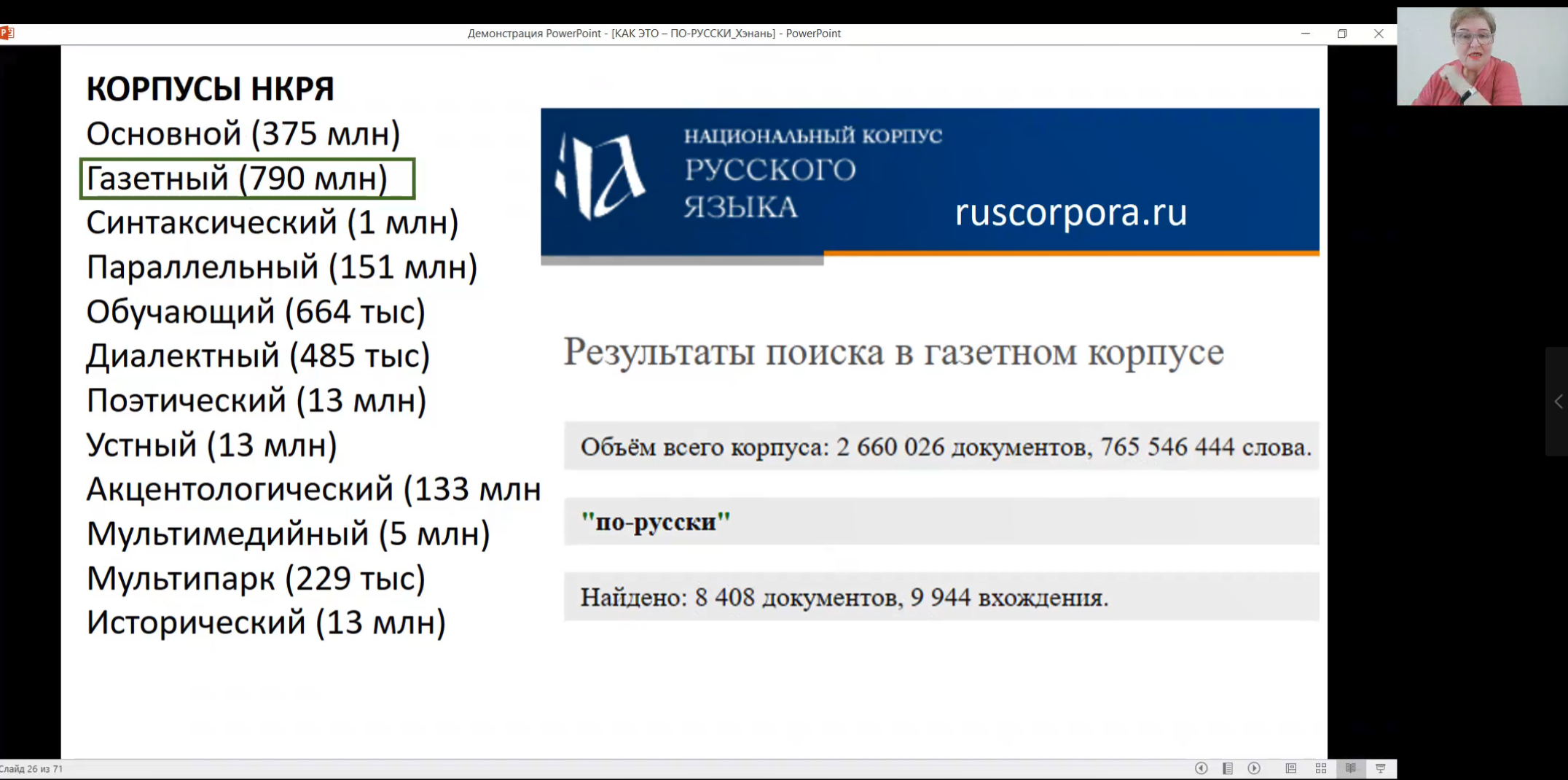Image resolution: width=1568 pixels, height=780 pixels.
Task: Click 'Обучающий (664 тыс)' line
Action: click(x=256, y=312)
